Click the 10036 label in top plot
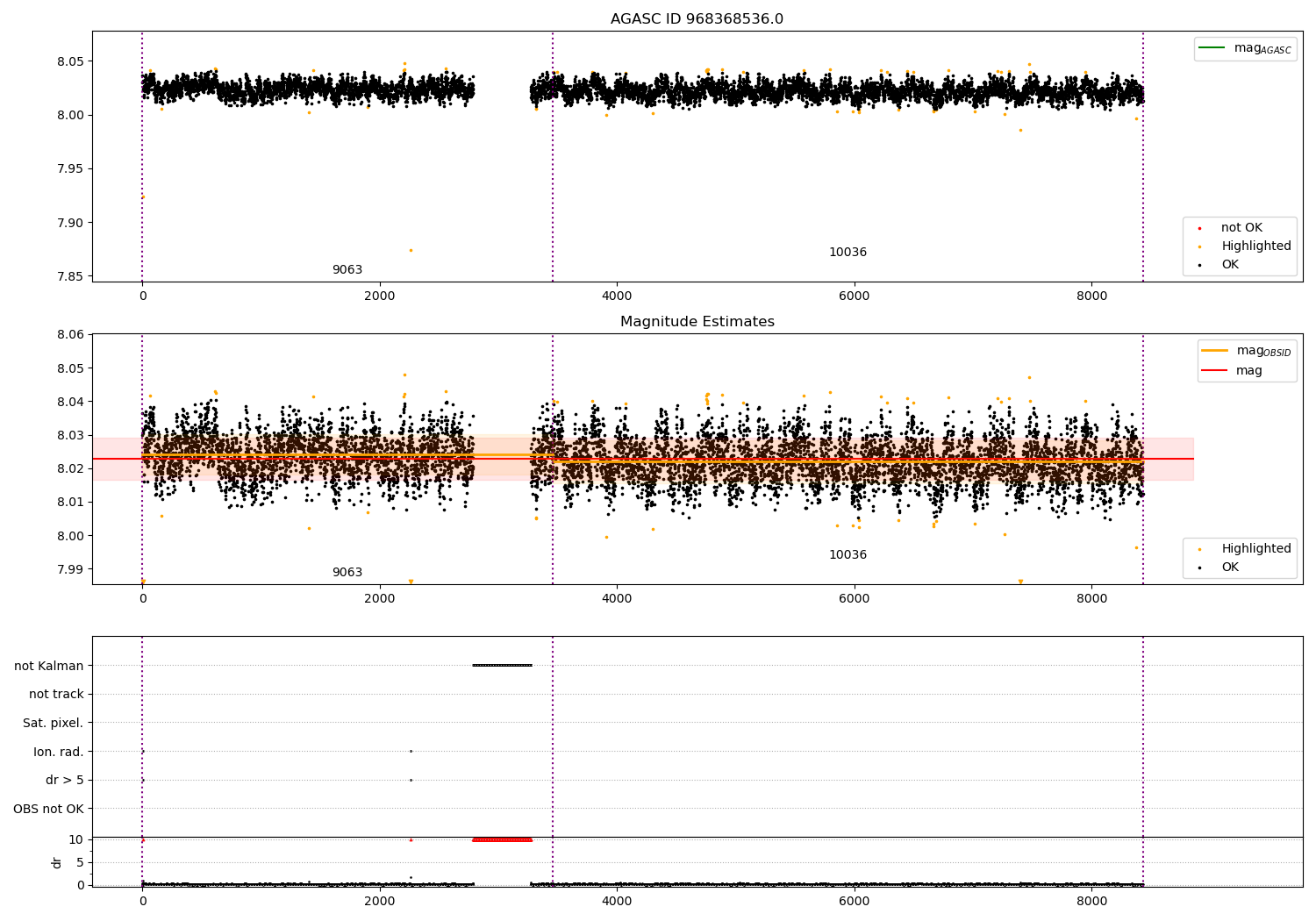The height and width of the screenshot is (921, 1316). pyautogui.click(x=848, y=253)
